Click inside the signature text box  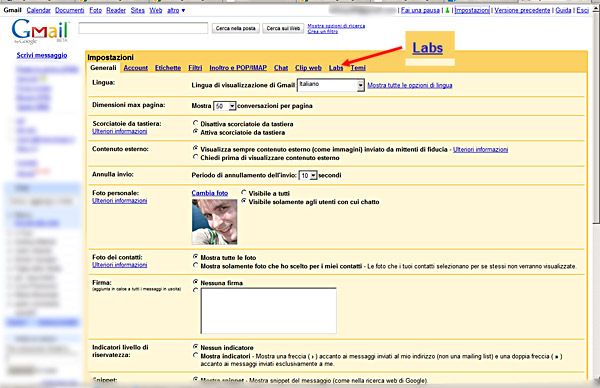click(269, 311)
